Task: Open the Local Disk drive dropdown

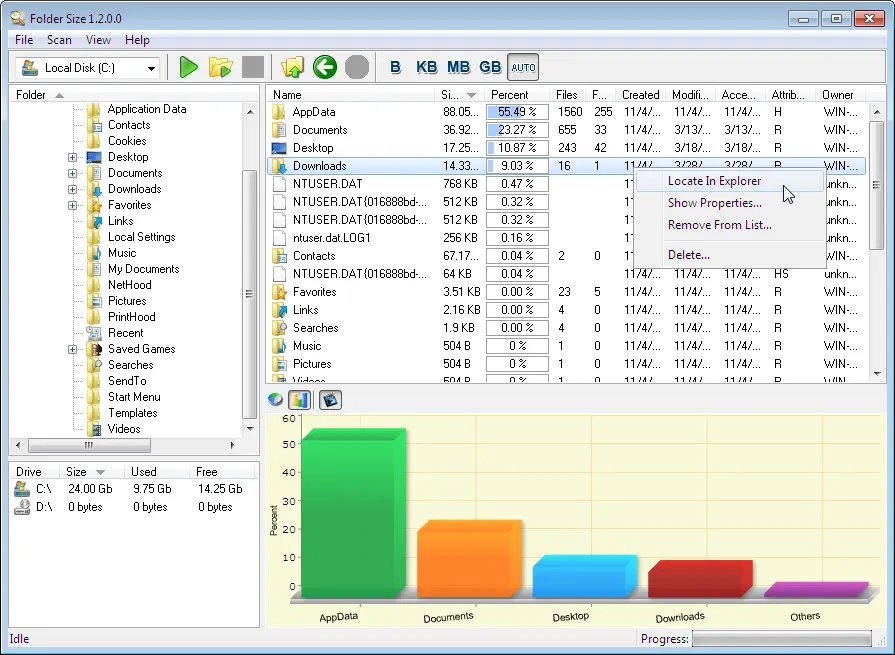Action: 148,67
